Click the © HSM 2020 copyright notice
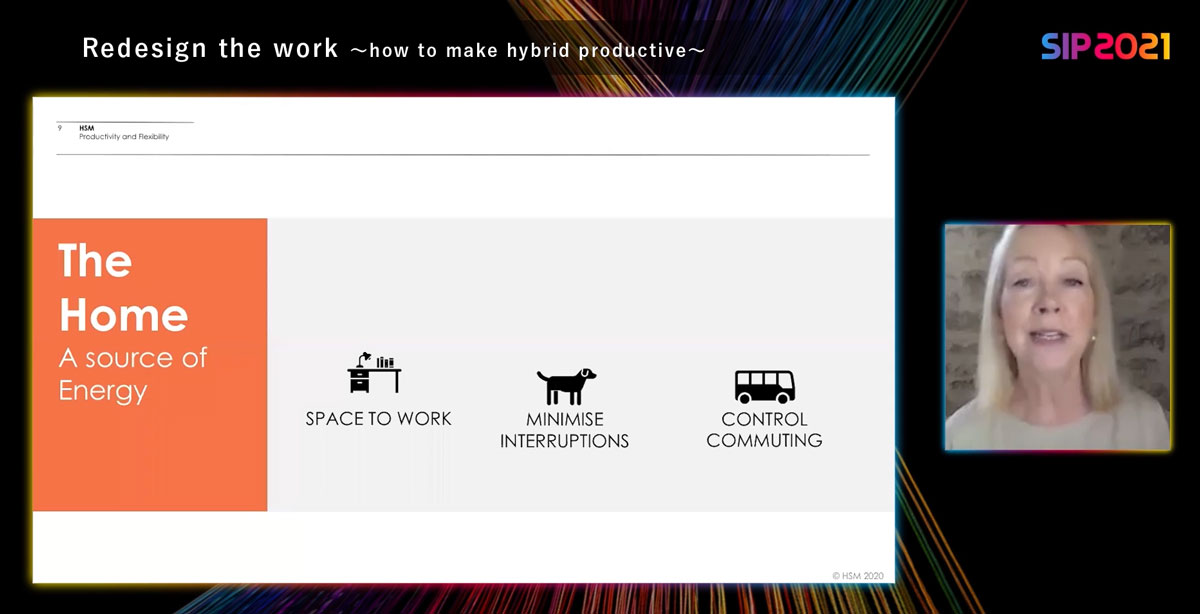 pyautogui.click(x=859, y=575)
